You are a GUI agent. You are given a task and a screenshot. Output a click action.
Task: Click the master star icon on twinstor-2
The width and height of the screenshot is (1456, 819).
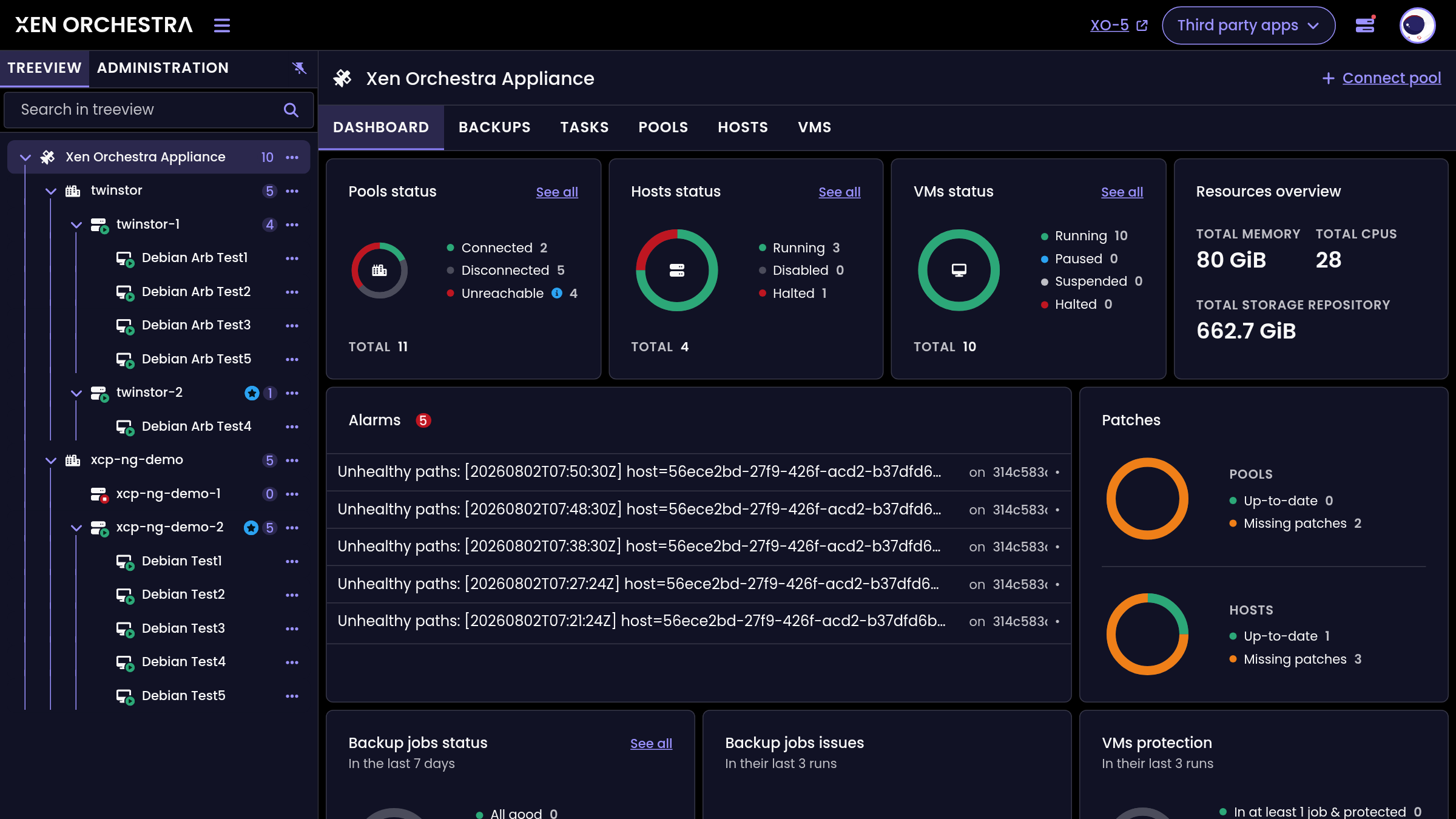tap(252, 393)
